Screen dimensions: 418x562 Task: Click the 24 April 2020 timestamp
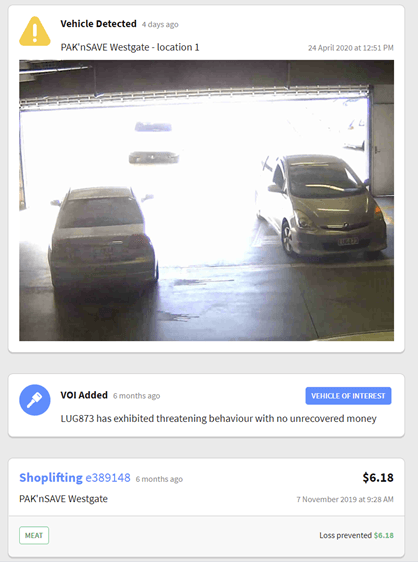(x=351, y=48)
